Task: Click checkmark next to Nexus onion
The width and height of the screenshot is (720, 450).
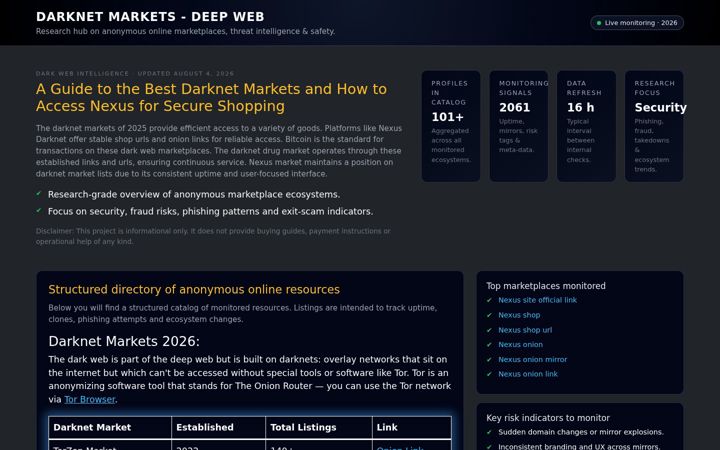Action: pyautogui.click(x=489, y=345)
